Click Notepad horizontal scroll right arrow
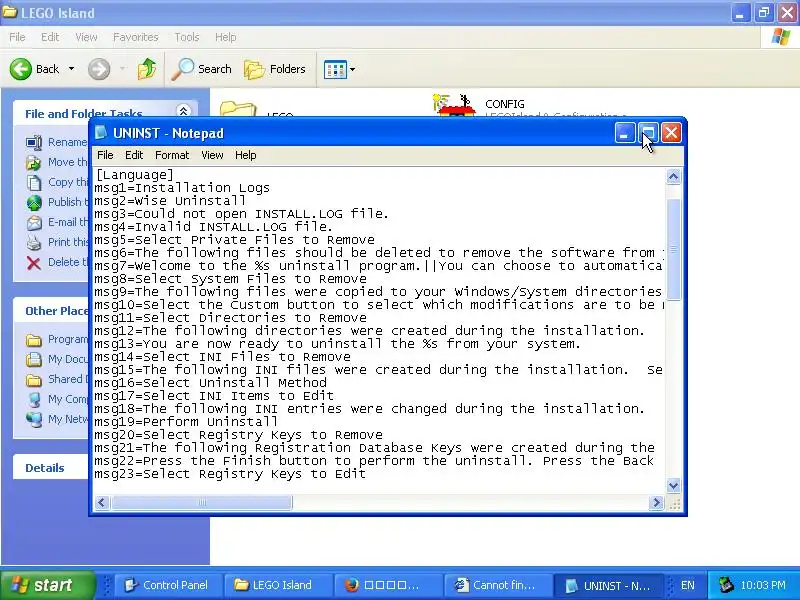 coord(656,503)
